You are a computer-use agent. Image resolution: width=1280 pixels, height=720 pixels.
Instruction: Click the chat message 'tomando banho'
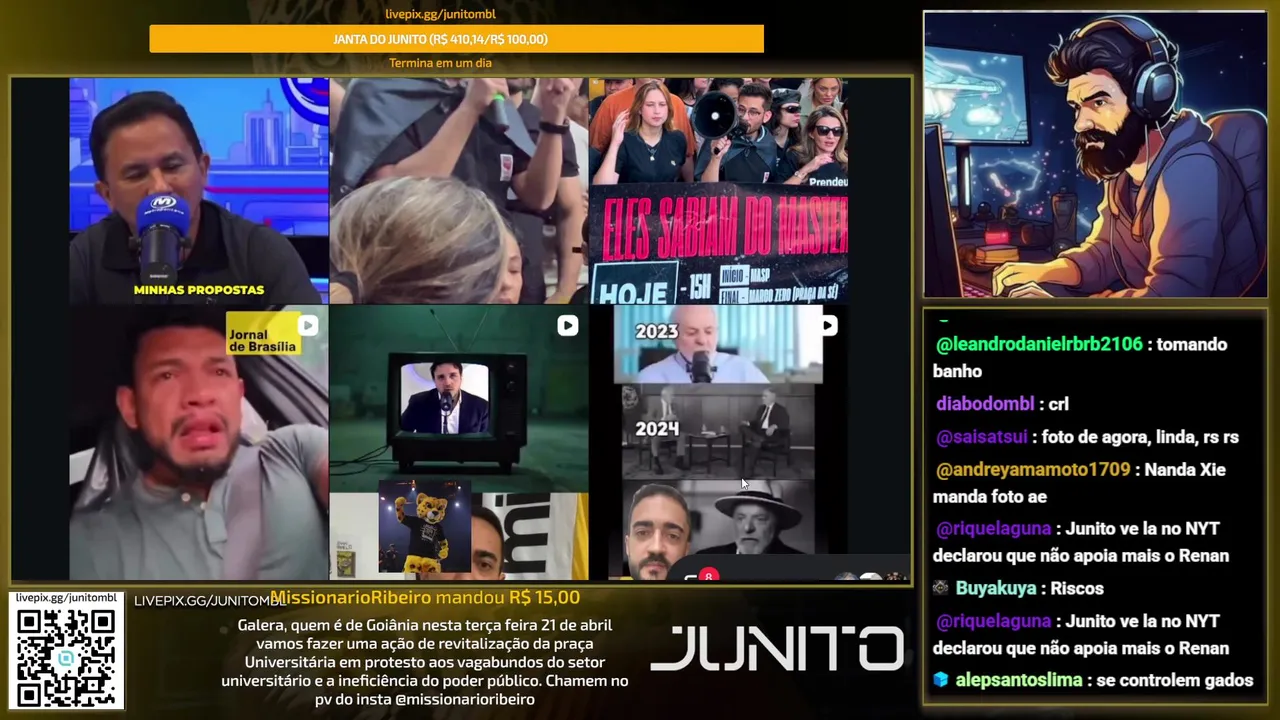[x=1080, y=357]
